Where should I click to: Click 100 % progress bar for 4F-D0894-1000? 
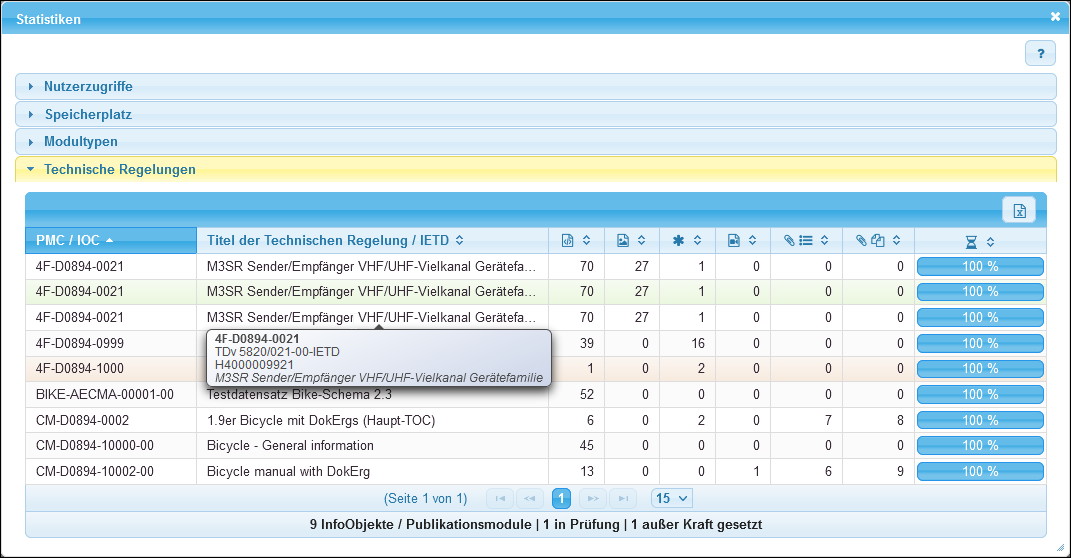pyautogui.click(x=980, y=369)
